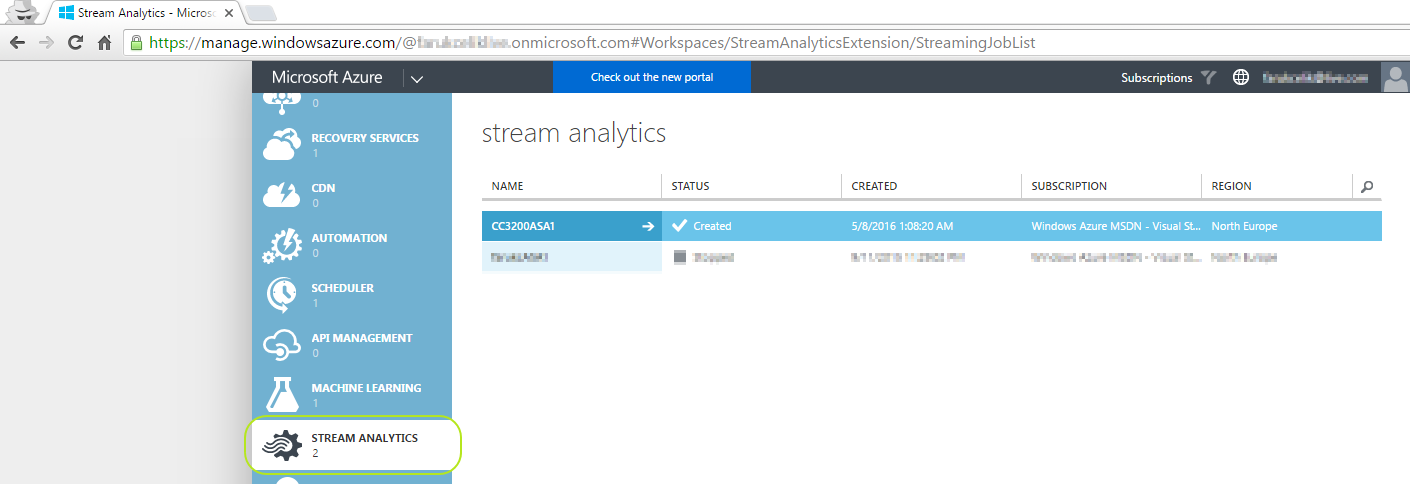This screenshot has height=484, width=1410.
Task: Open Machine Learning in sidebar
Action: tap(352, 394)
